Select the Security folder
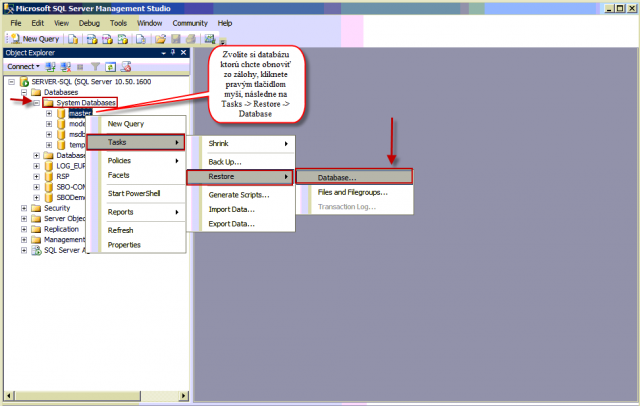 [57, 208]
